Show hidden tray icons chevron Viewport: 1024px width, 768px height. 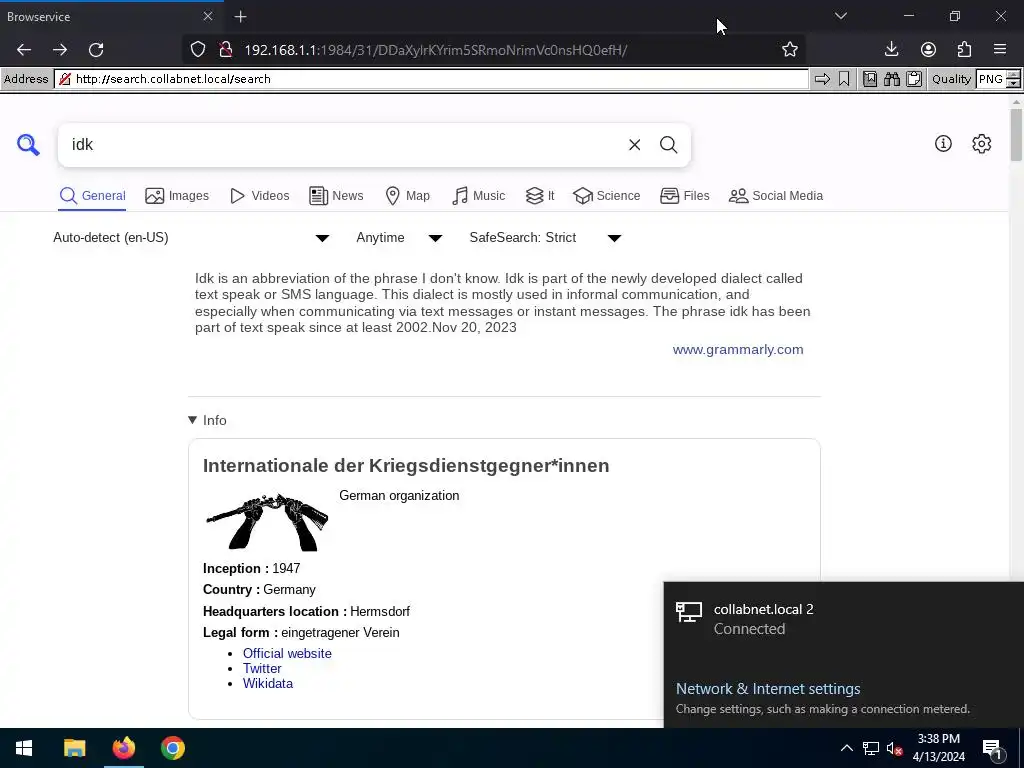[846, 748]
